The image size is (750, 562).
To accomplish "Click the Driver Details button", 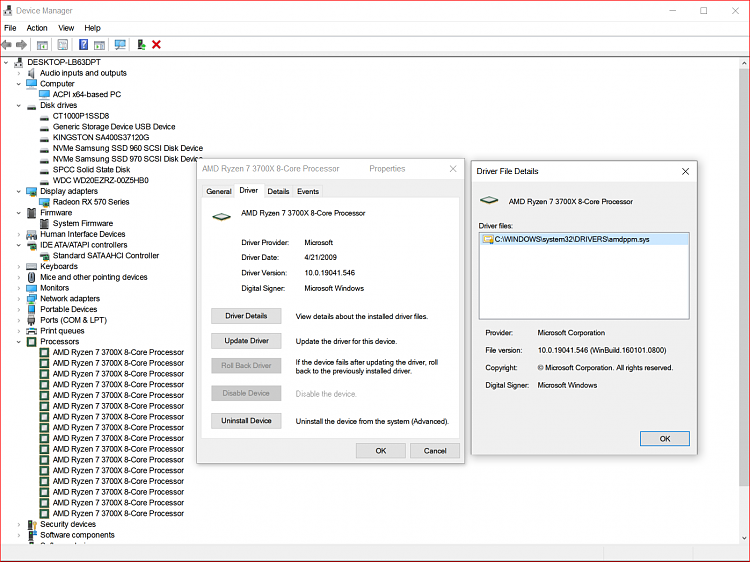I will [x=246, y=316].
